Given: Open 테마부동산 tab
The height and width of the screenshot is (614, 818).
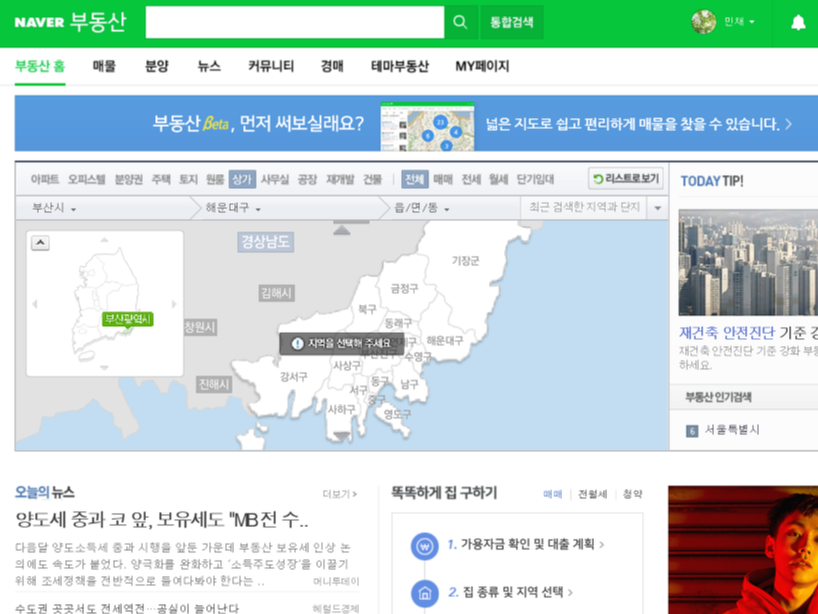Looking at the screenshot, I should coord(400,66).
